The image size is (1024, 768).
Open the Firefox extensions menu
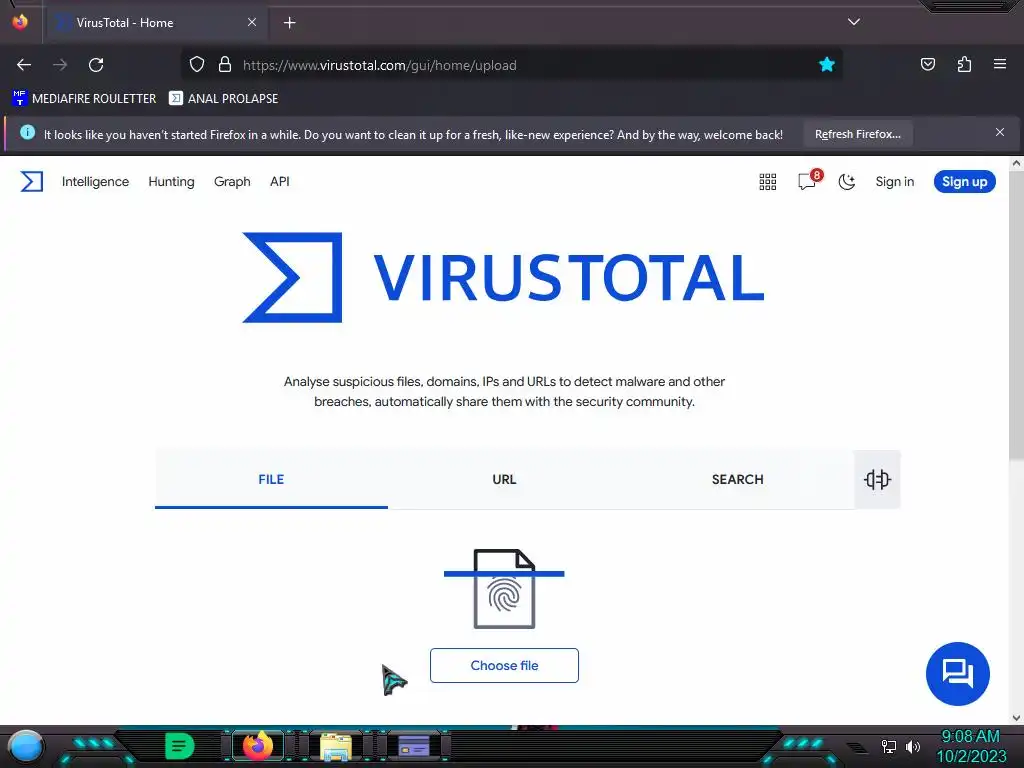point(964,64)
